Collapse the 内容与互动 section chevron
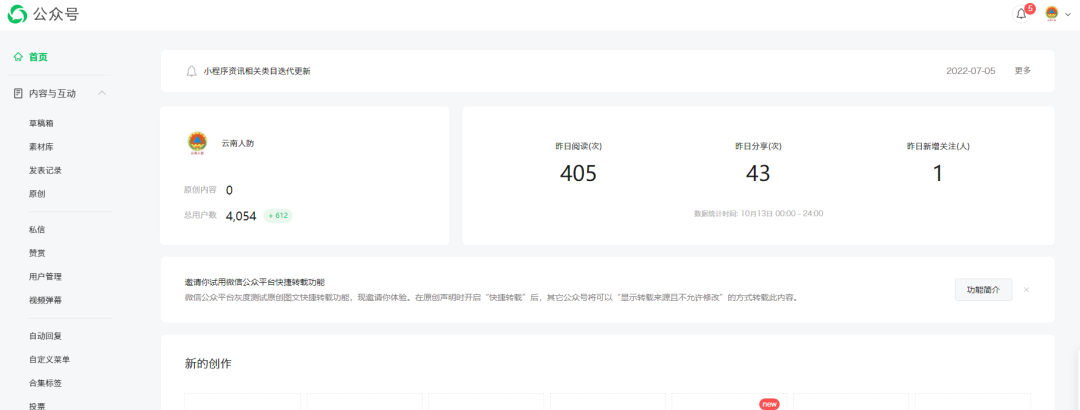This screenshot has height=410, width=1080. click(102, 93)
